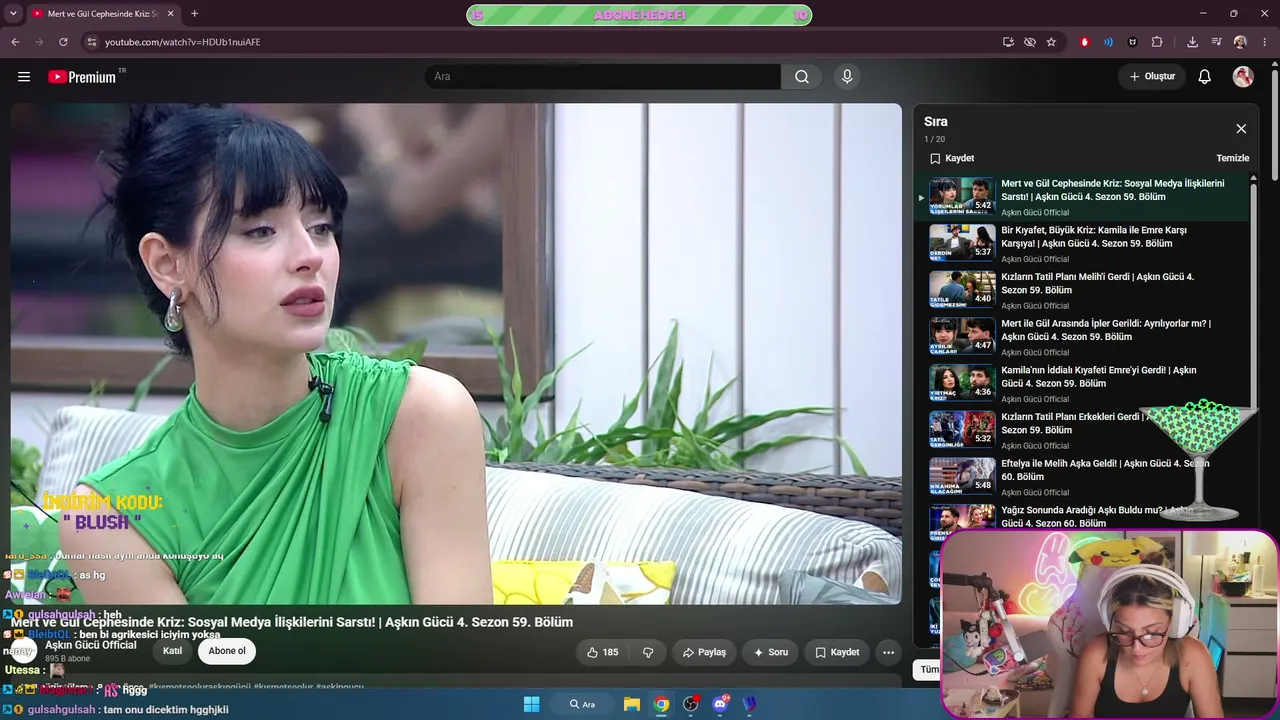Open the Chrome extensions puzzle menu

(x=1157, y=42)
